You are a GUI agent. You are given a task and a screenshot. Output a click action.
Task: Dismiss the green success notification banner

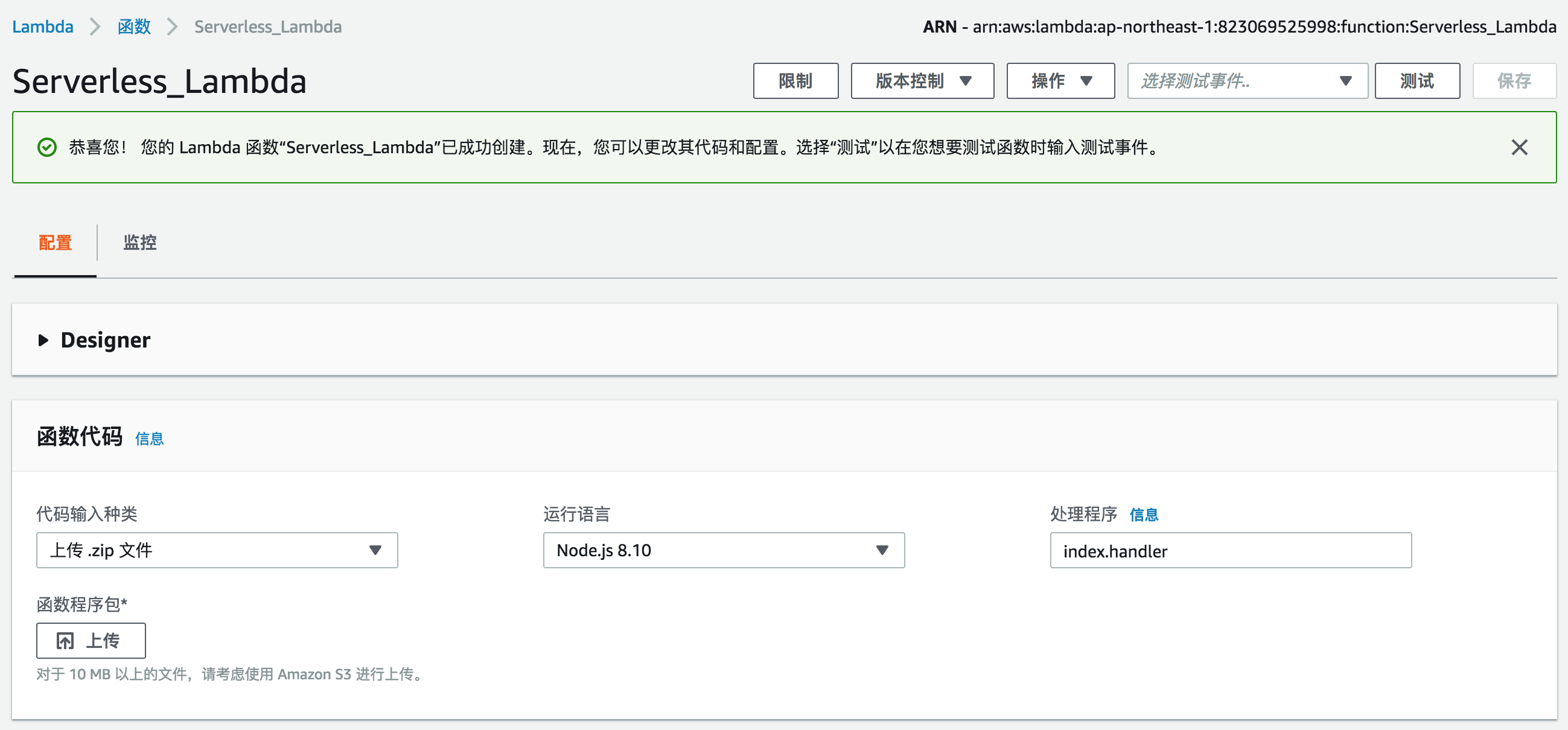[x=1519, y=147]
